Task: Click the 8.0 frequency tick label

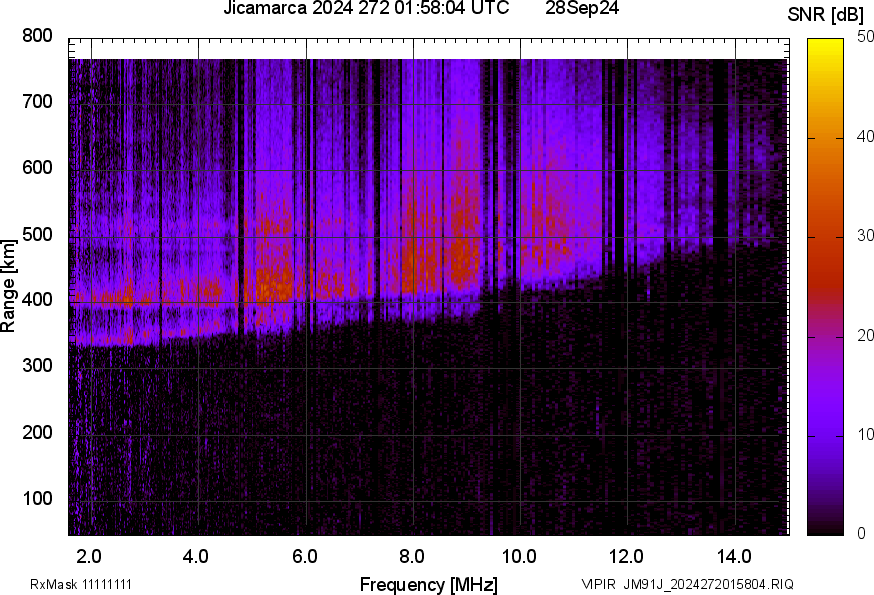Action: pyautogui.click(x=412, y=556)
